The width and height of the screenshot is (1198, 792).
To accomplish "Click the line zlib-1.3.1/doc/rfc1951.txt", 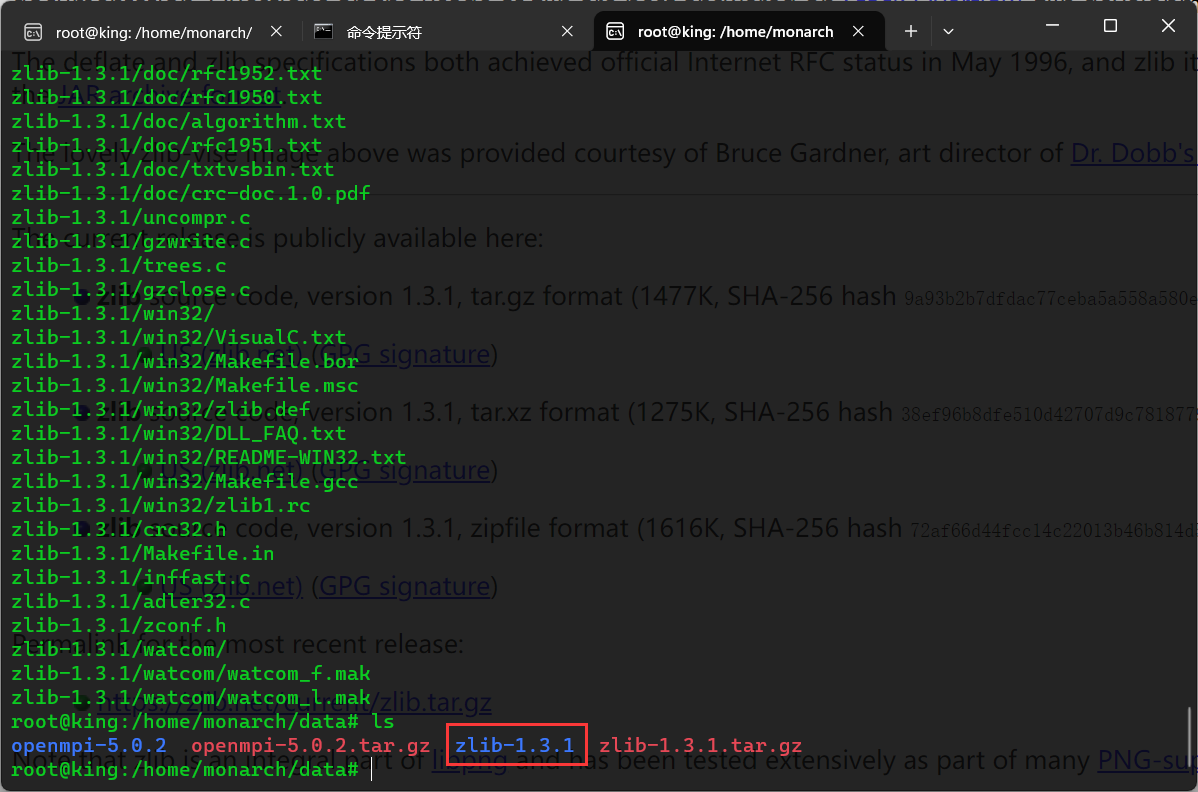I will [x=167, y=146].
